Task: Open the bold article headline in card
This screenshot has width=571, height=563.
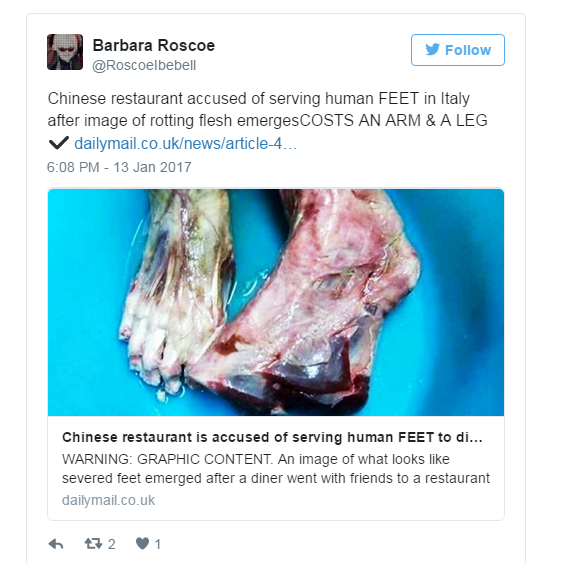Action: pyautogui.click(x=272, y=437)
